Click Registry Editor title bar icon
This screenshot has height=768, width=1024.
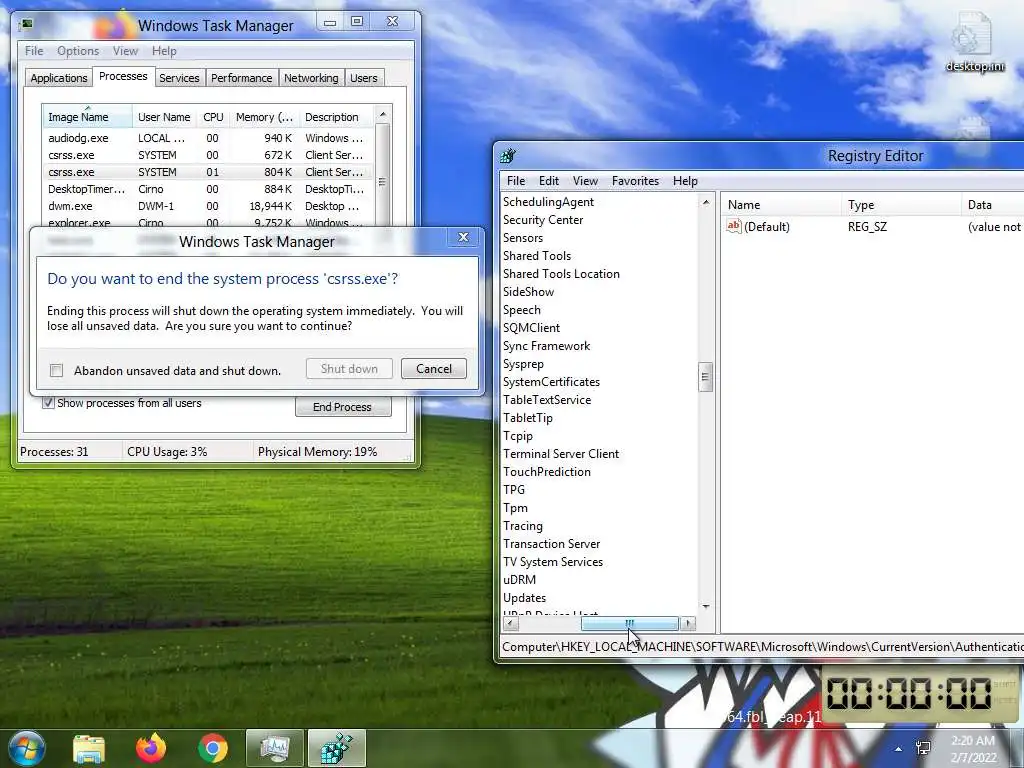click(508, 155)
